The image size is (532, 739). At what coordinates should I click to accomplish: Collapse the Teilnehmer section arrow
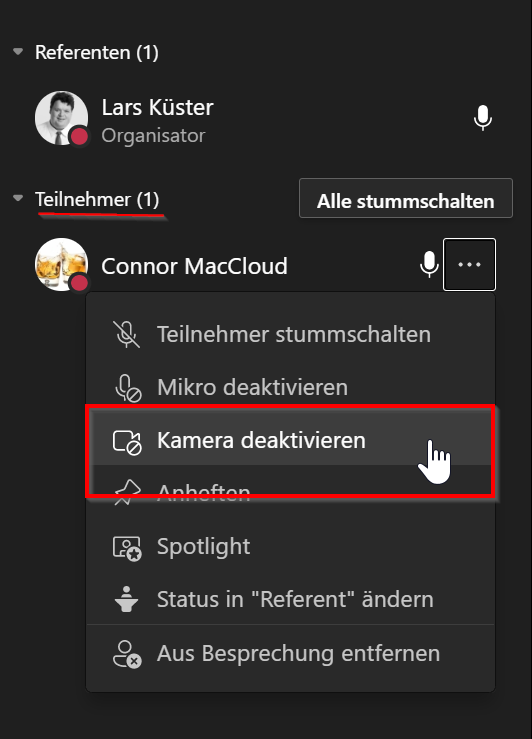point(18,198)
